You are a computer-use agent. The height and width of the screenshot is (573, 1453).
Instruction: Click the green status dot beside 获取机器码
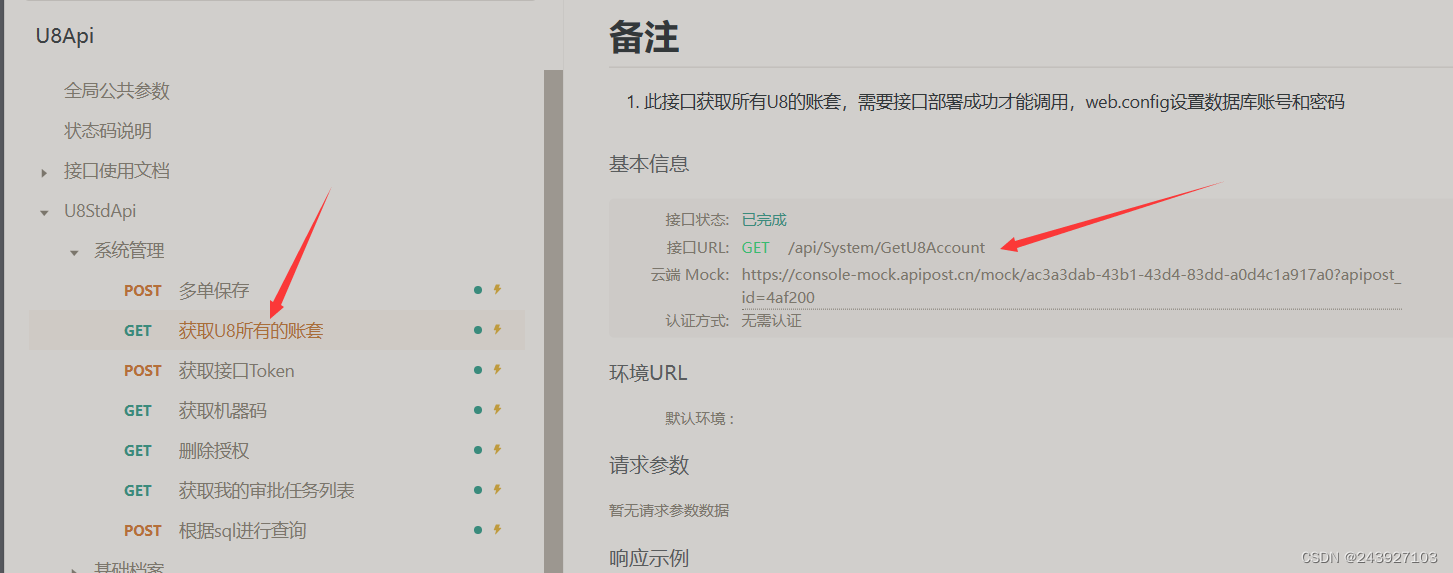tap(478, 410)
